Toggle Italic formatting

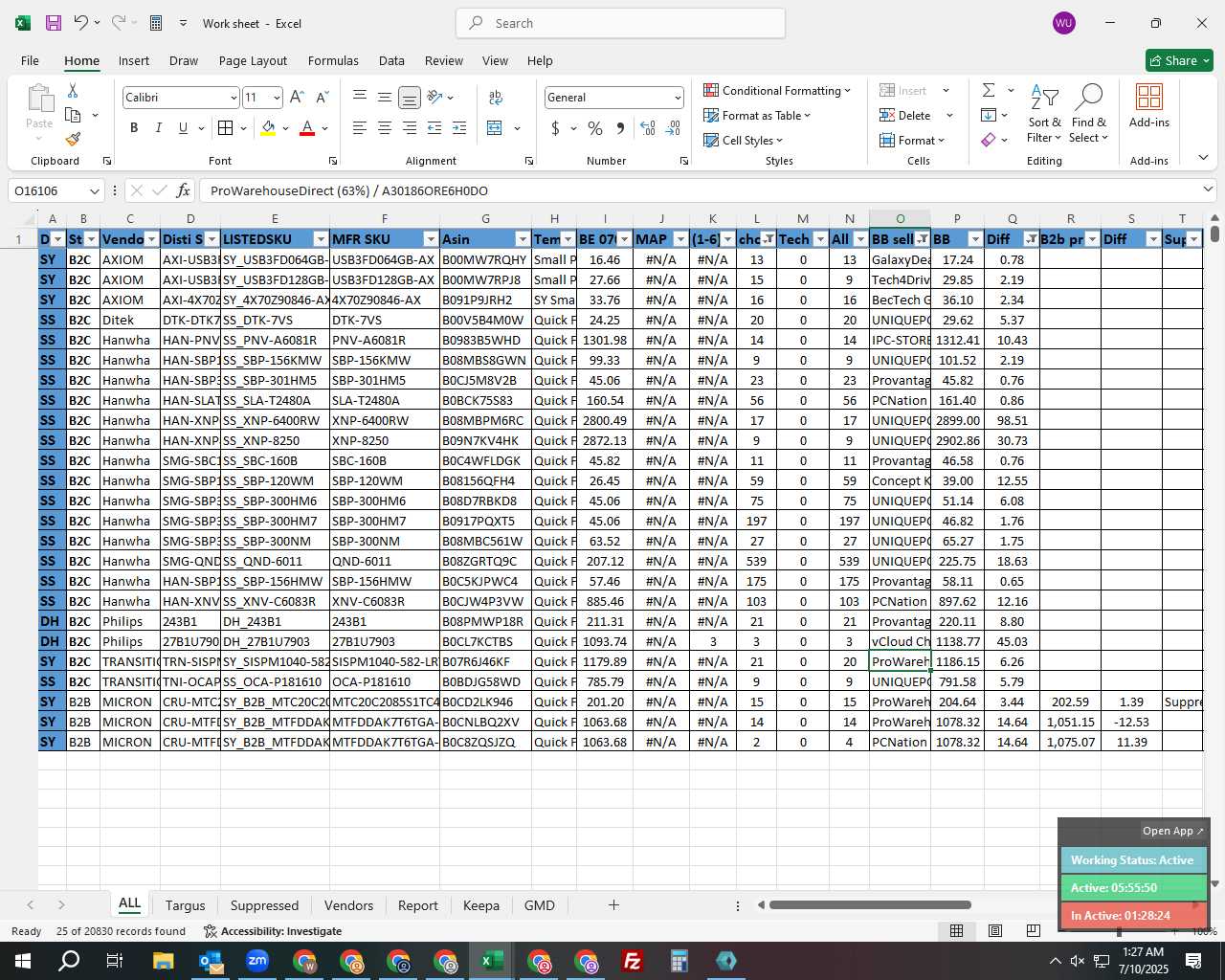159,128
